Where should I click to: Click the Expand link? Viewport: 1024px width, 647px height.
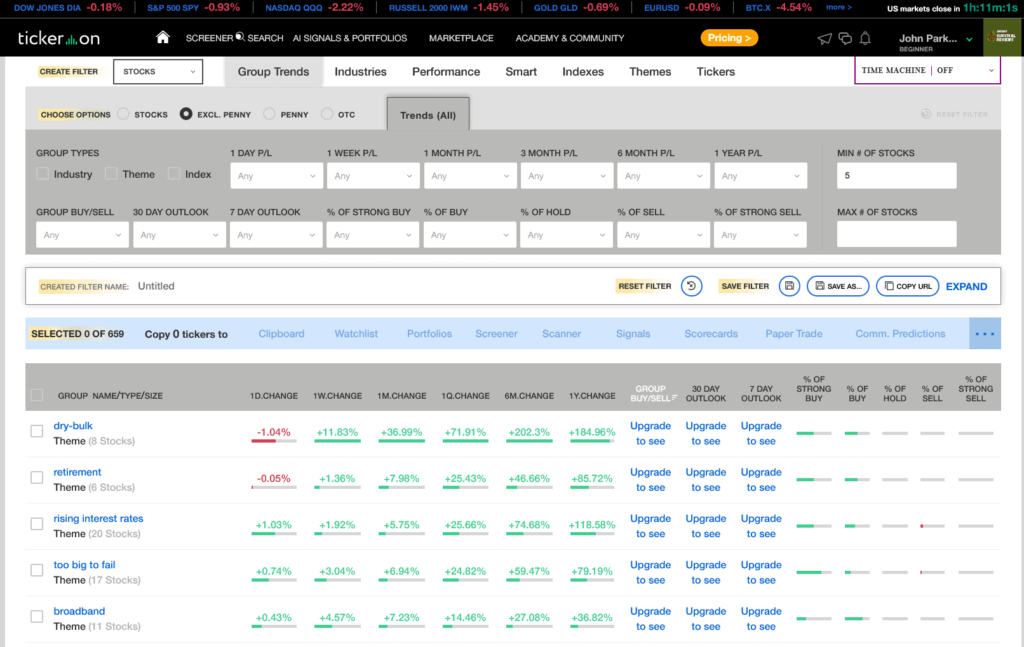tap(967, 287)
